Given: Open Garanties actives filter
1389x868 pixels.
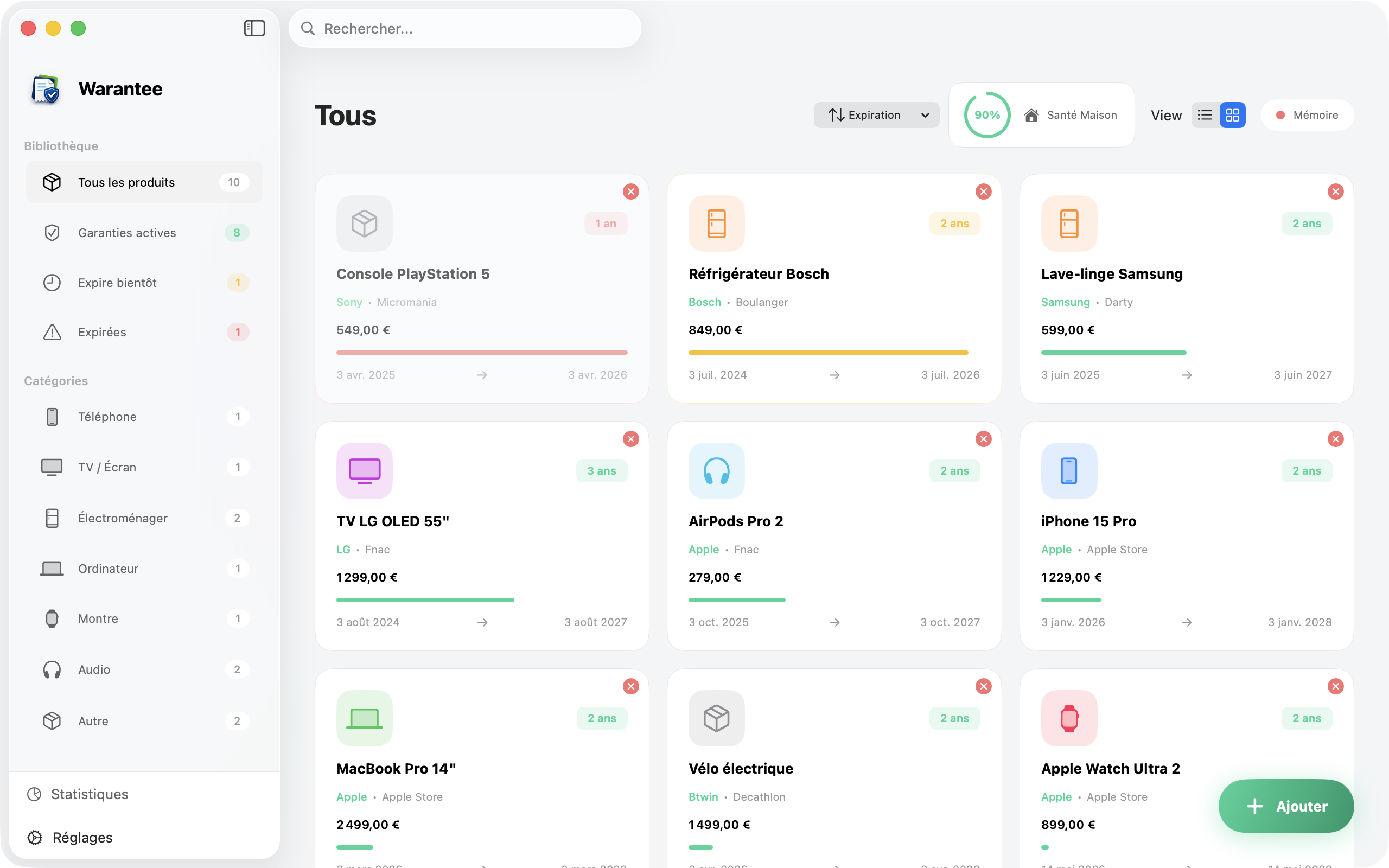Looking at the screenshot, I should pyautogui.click(x=144, y=233).
